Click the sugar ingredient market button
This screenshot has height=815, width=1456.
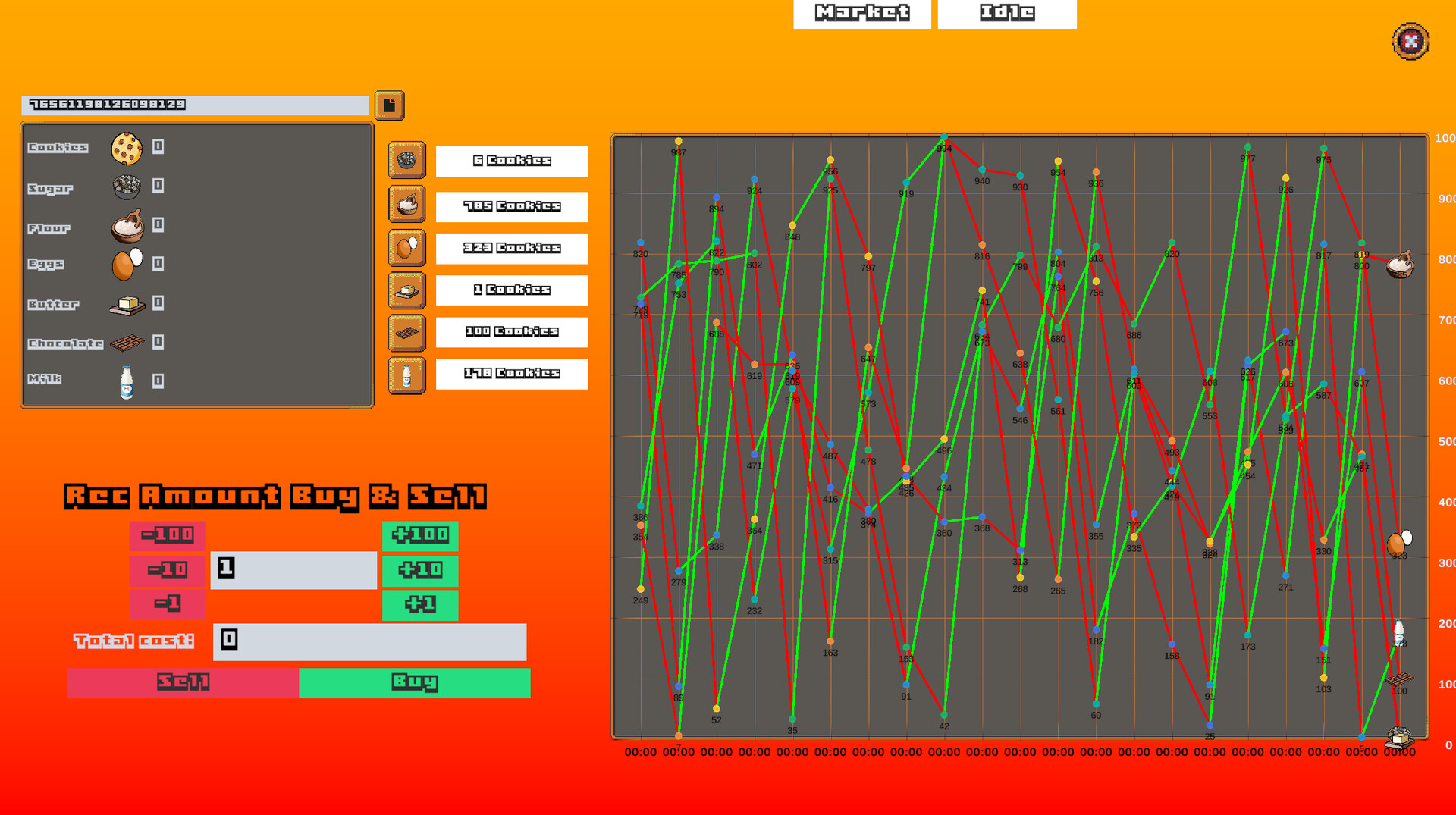(406, 160)
